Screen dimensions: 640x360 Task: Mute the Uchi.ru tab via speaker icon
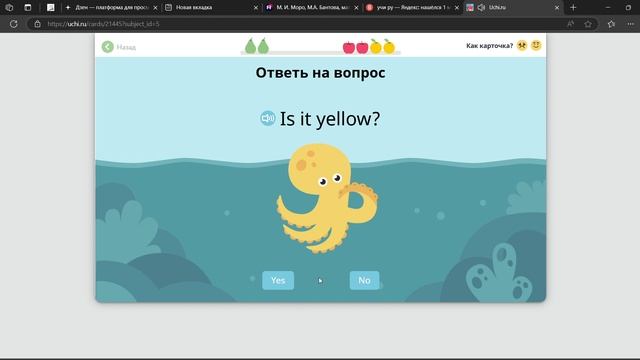[x=481, y=7]
